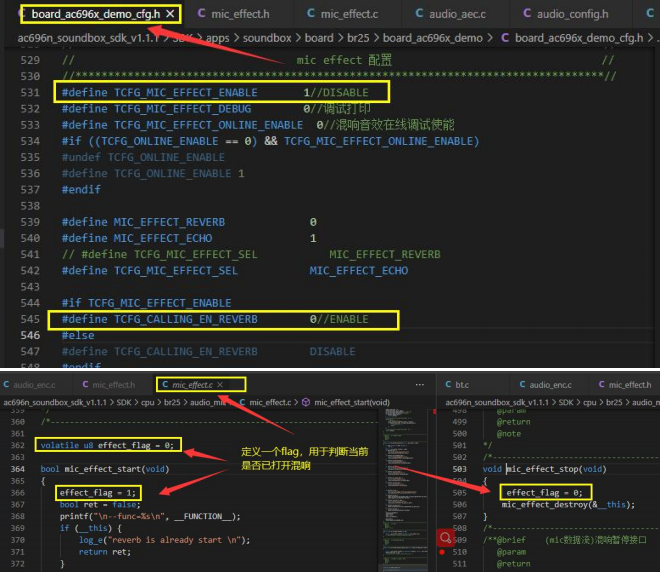Click line number 362 in the gutter

18,445
